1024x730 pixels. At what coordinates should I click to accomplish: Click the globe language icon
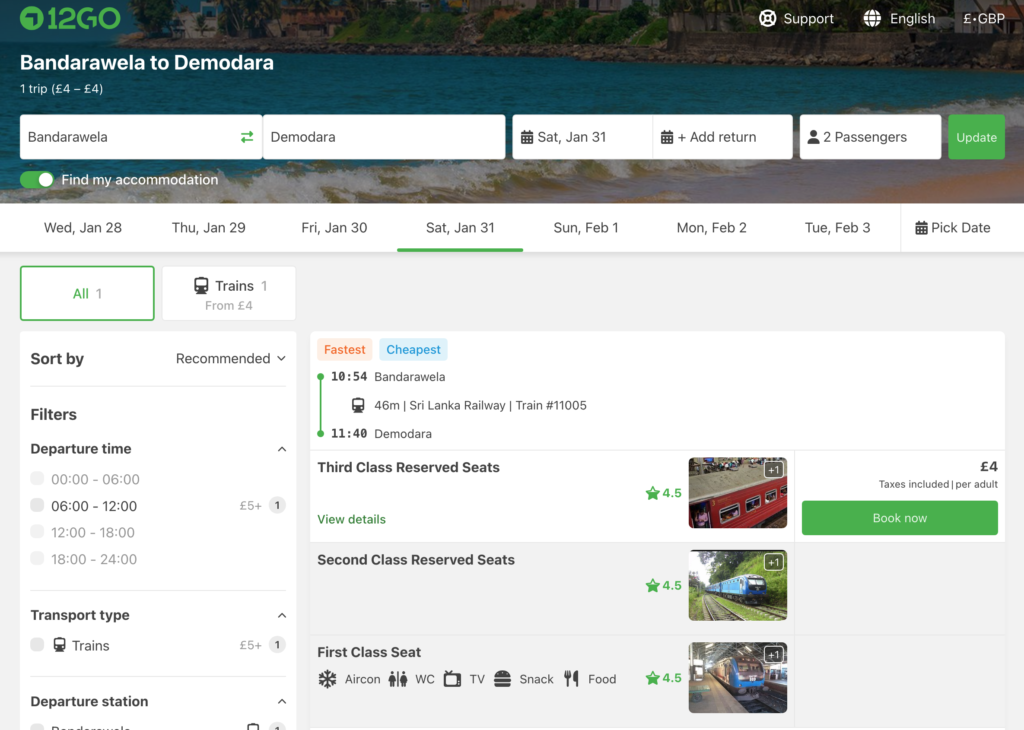pos(872,18)
